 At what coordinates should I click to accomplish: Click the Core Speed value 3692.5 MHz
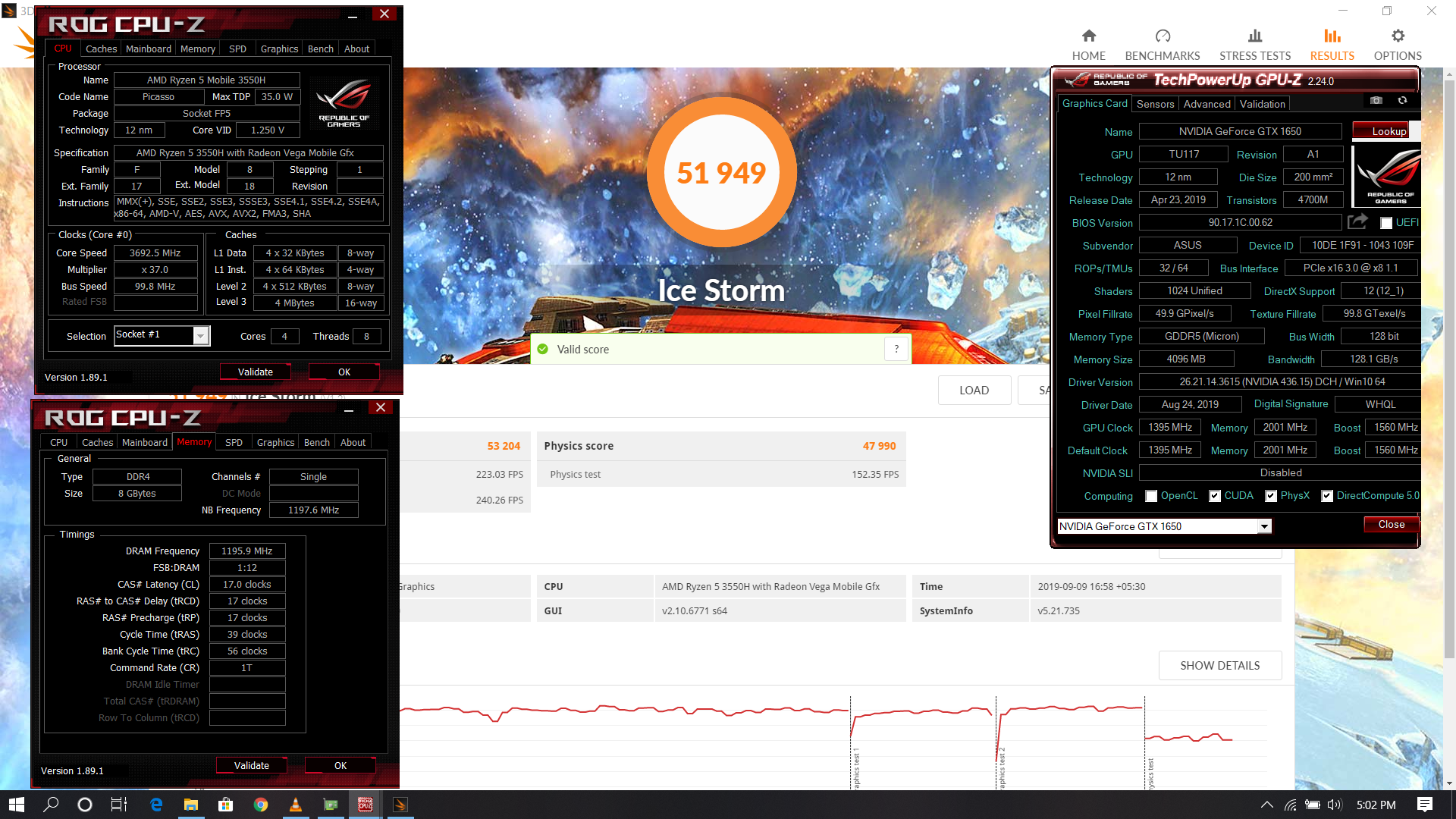pos(155,253)
